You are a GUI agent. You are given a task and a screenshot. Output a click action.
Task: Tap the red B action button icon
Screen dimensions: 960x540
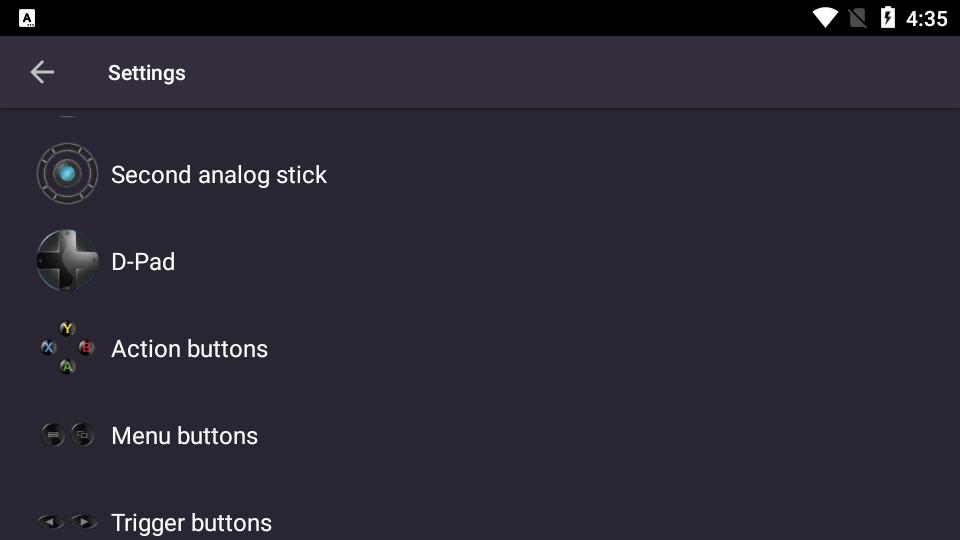click(x=86, y=348)
